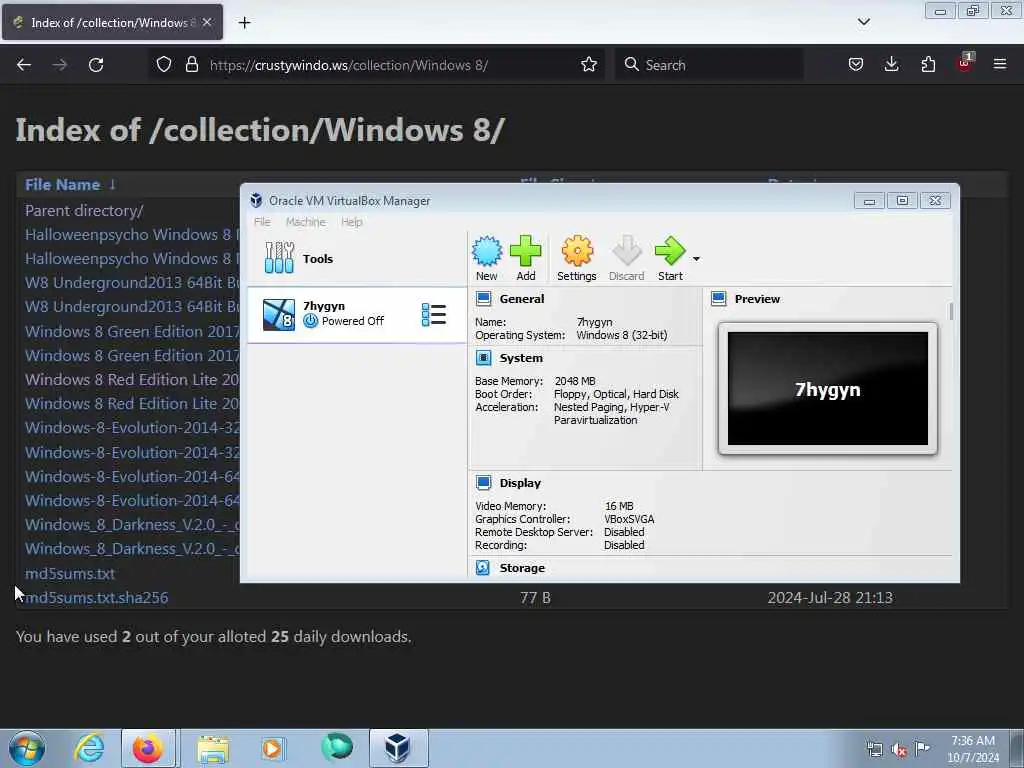Open the Storage section icon
Screen dimensions: 1024x768
pos(483,568)
